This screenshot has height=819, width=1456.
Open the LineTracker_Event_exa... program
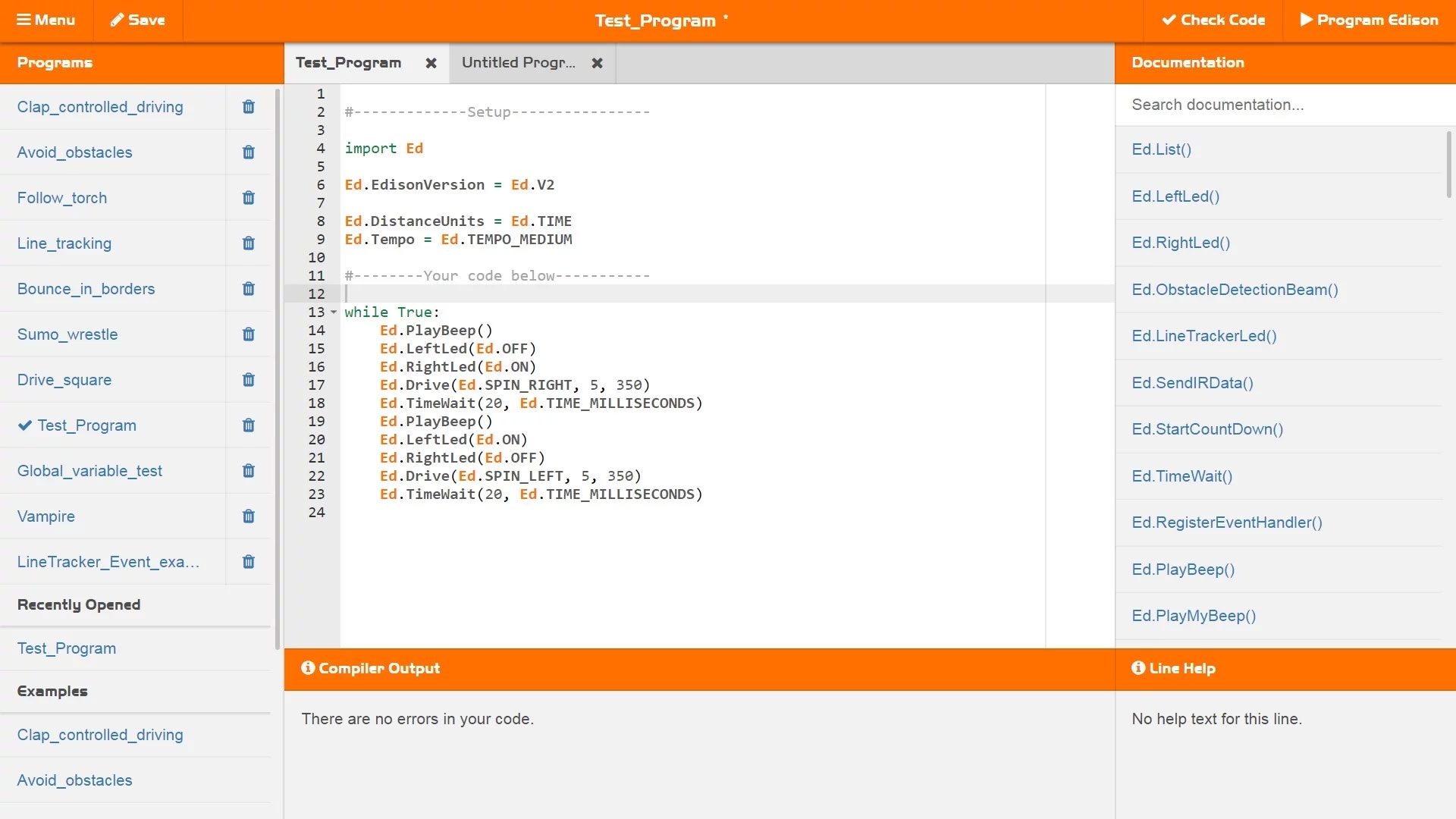pos(107,562)
